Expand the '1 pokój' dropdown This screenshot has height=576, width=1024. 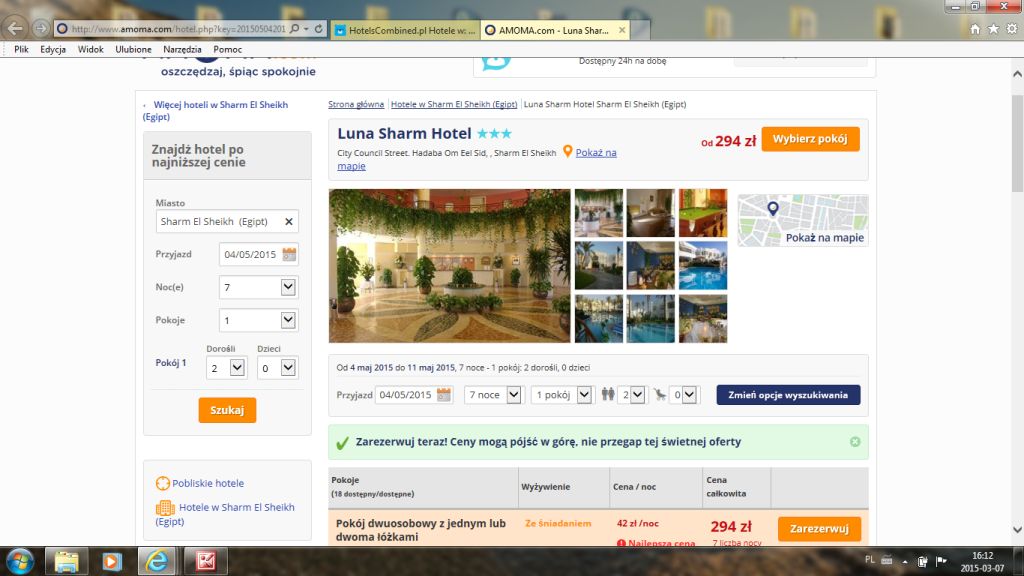tap(584, 394)
